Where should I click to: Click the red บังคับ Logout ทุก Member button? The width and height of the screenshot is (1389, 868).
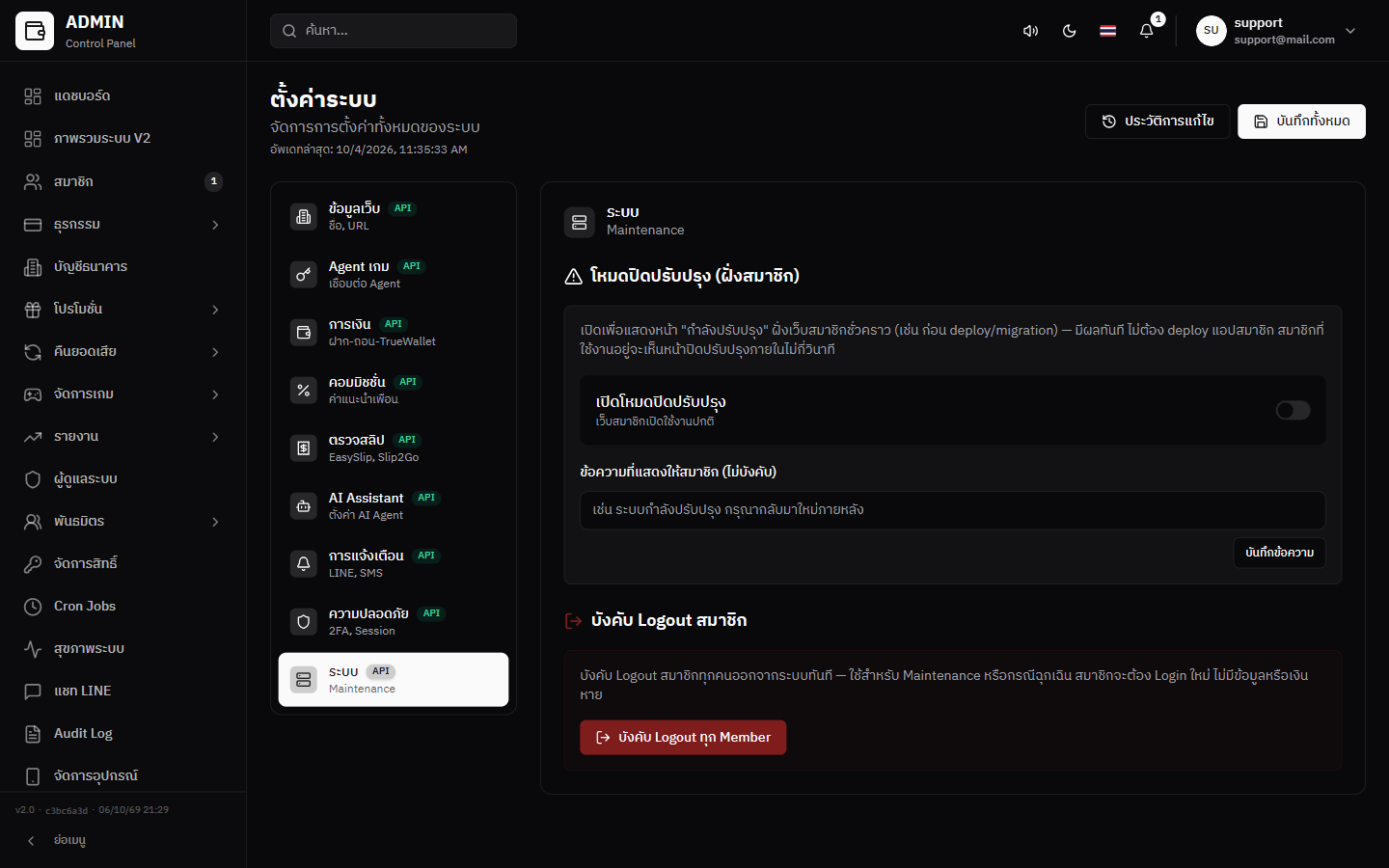[x=683, y=738]
